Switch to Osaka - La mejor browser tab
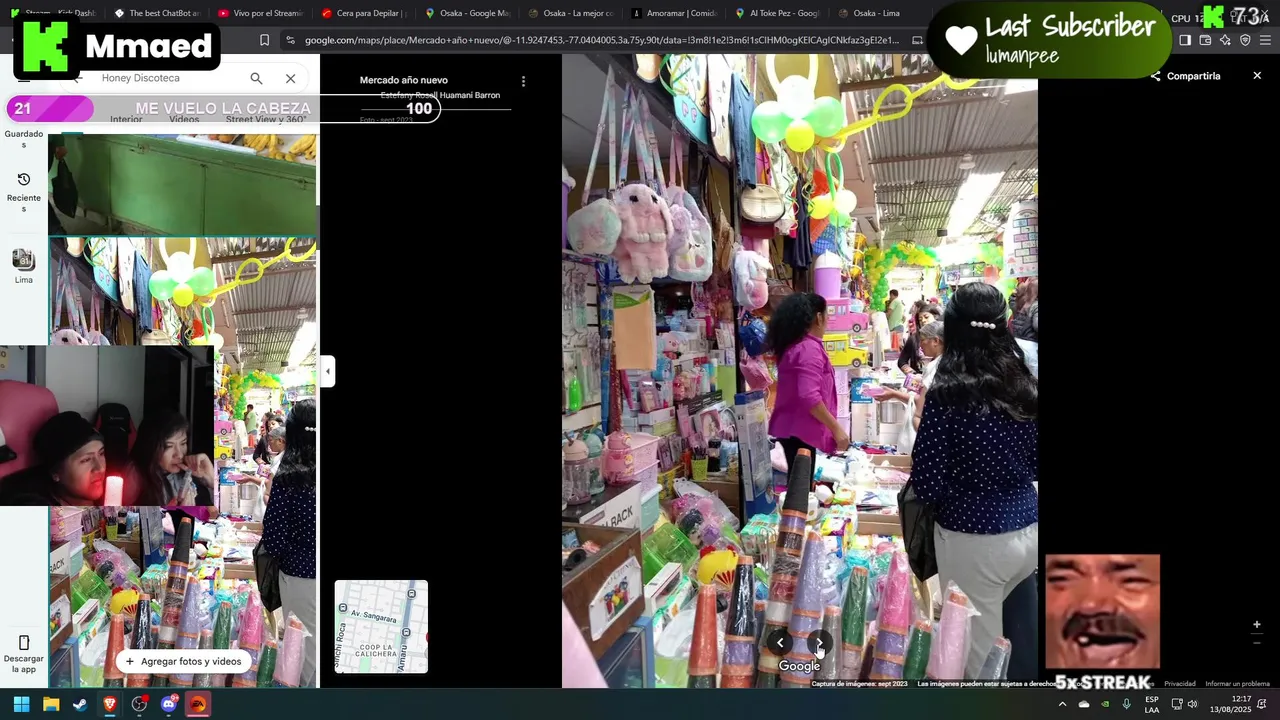 coord(570,13)
